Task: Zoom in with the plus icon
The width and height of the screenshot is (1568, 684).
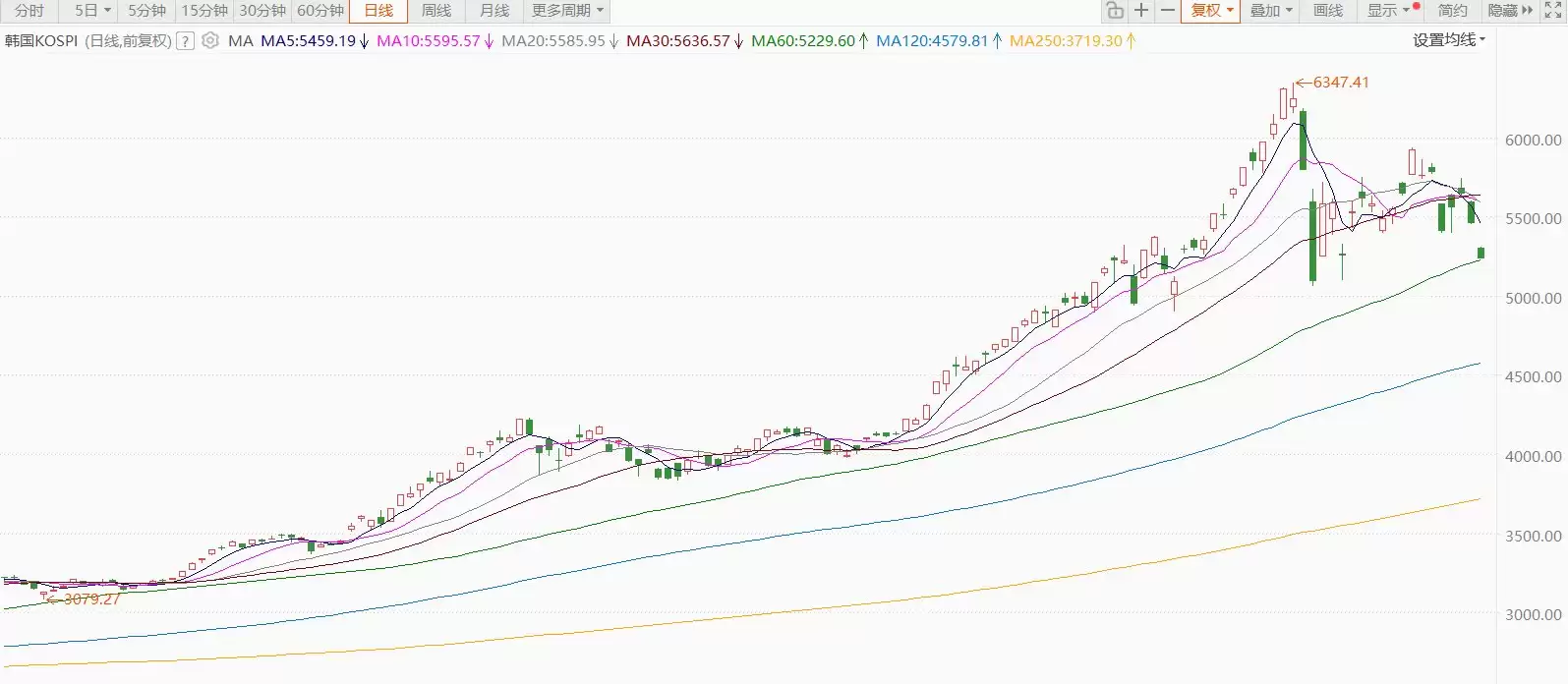Action: pos(1141,11)
